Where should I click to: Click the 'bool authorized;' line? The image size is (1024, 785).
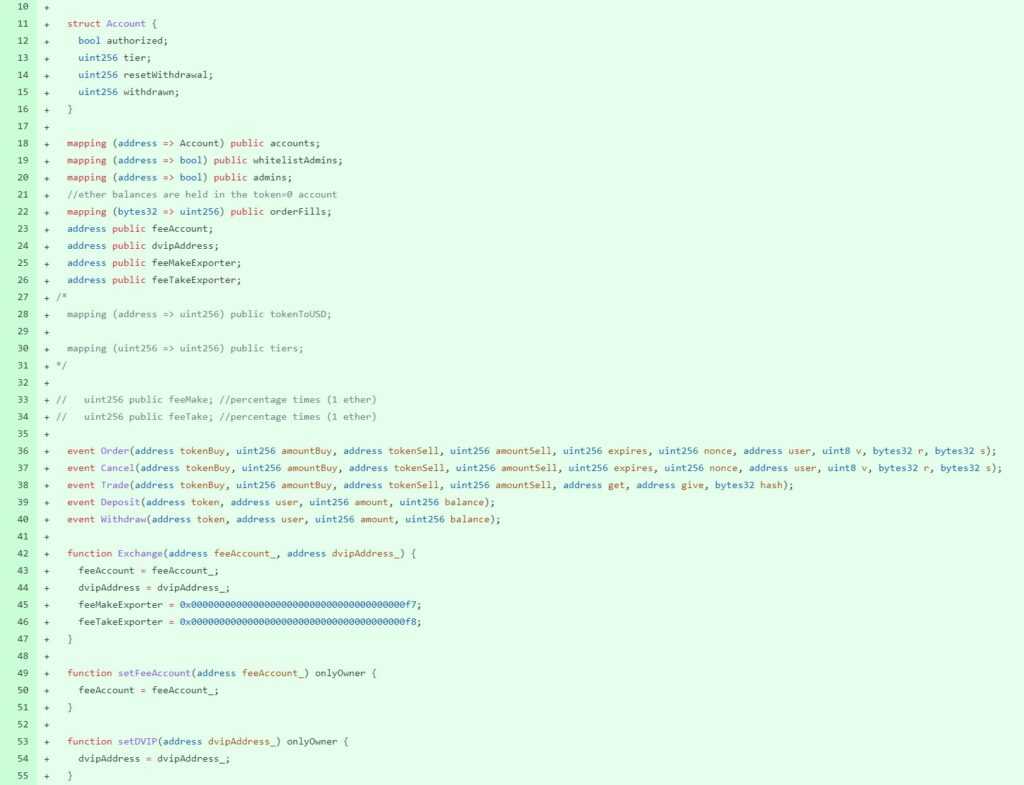click(x=123, y=40)
